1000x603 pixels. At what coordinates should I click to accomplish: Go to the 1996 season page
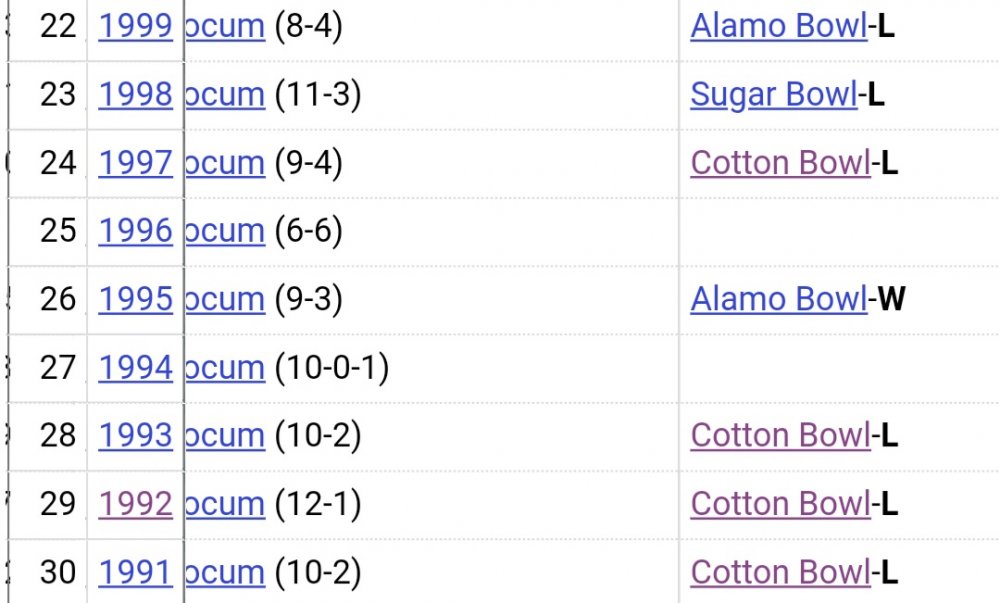[135, 231]
